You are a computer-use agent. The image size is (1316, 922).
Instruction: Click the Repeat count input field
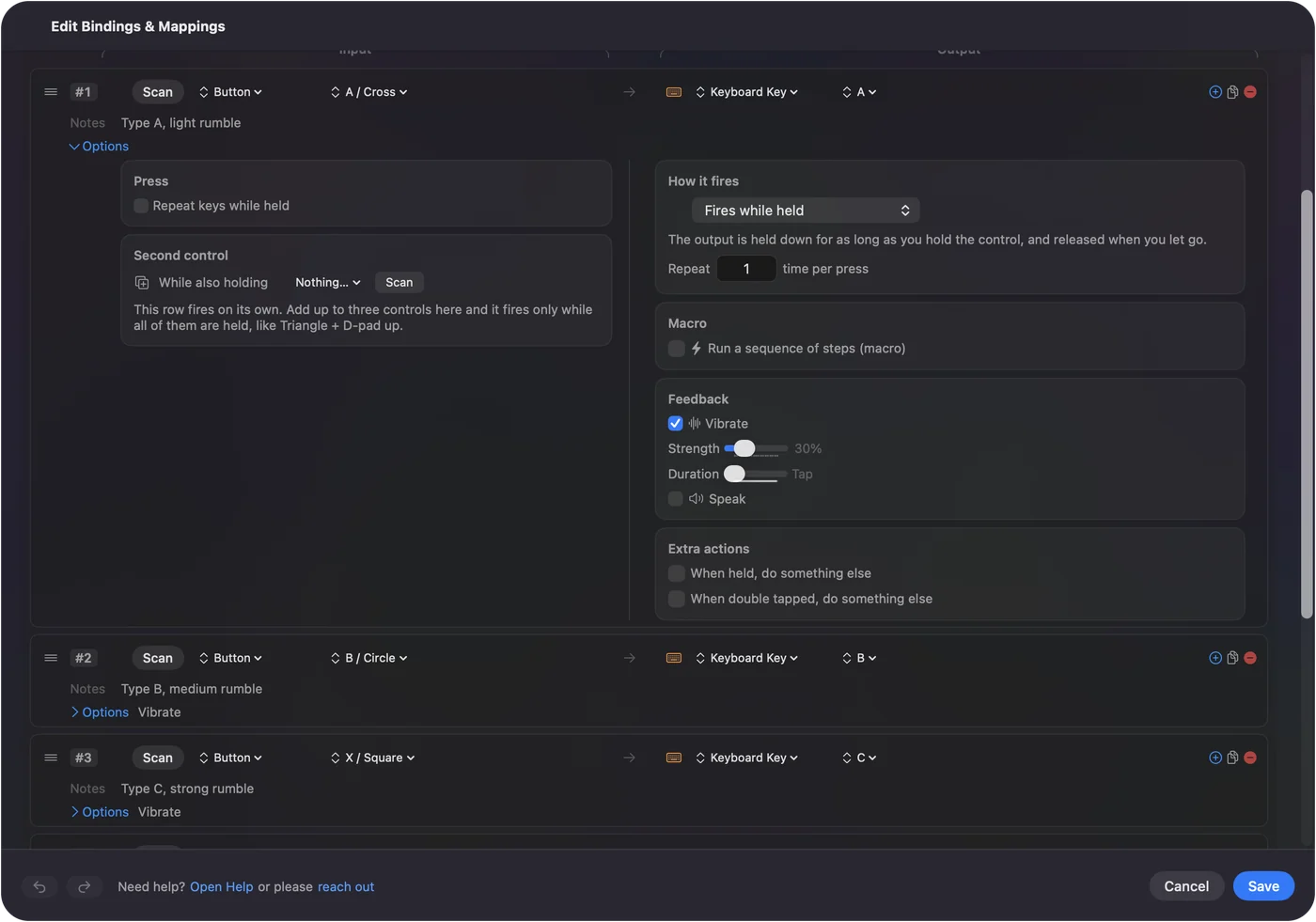pos(746,269)
